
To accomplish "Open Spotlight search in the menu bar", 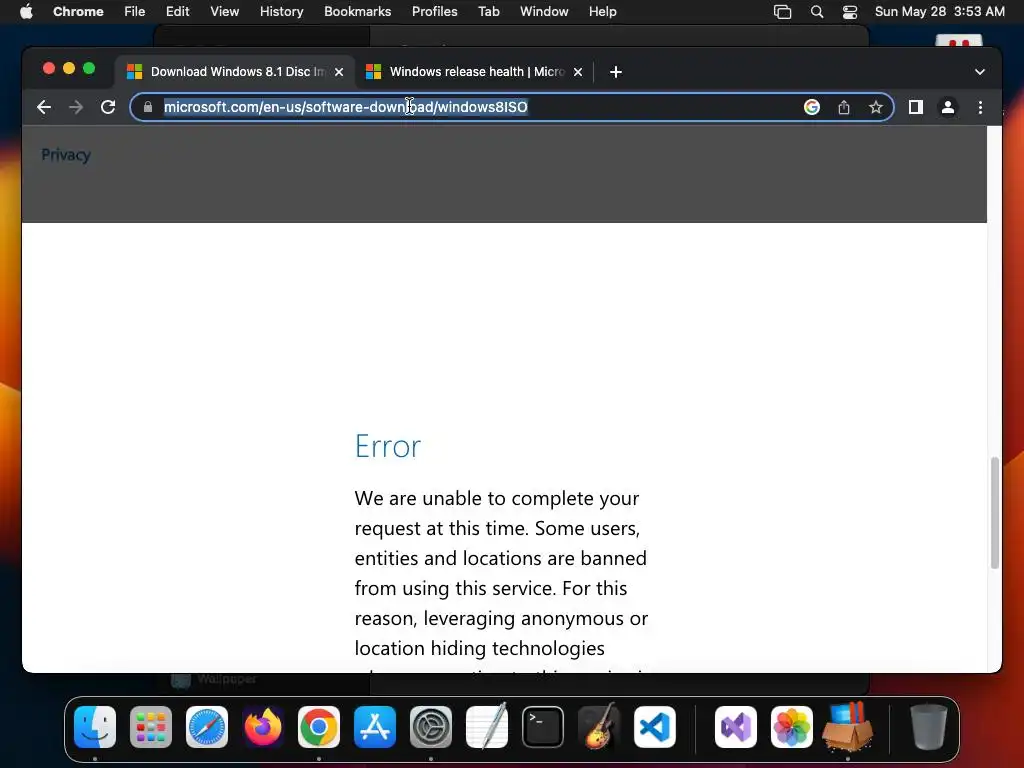I will (x=817, y=12).
